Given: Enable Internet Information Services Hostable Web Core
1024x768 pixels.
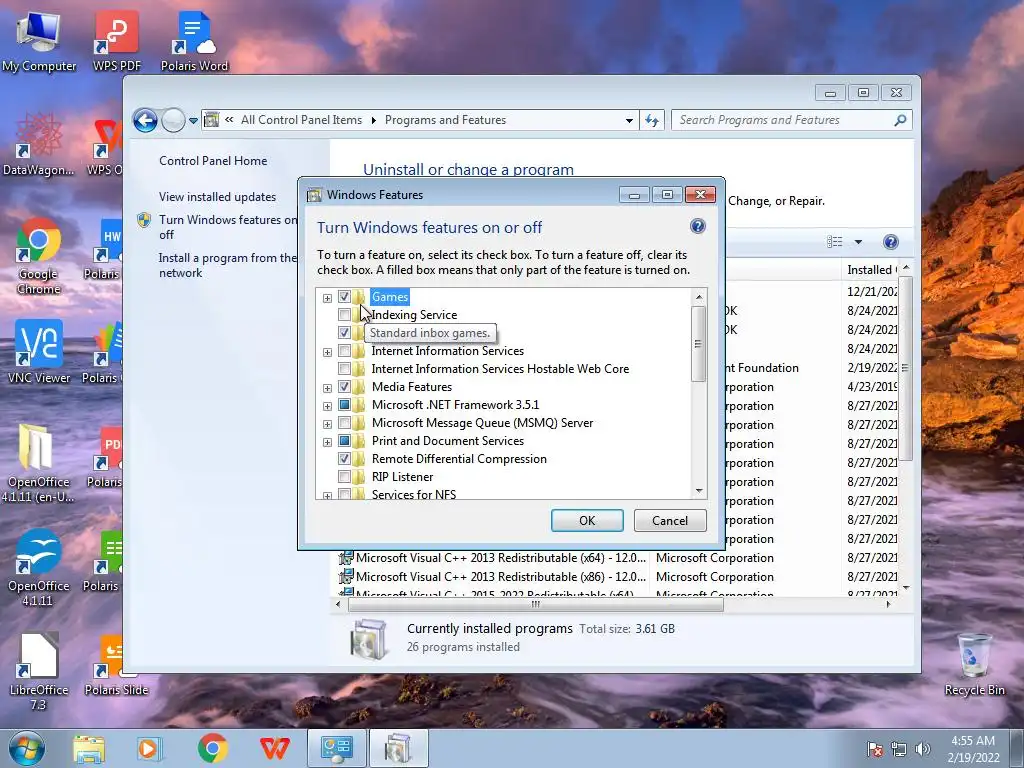Looking at the screenshot, I should 344,369.
